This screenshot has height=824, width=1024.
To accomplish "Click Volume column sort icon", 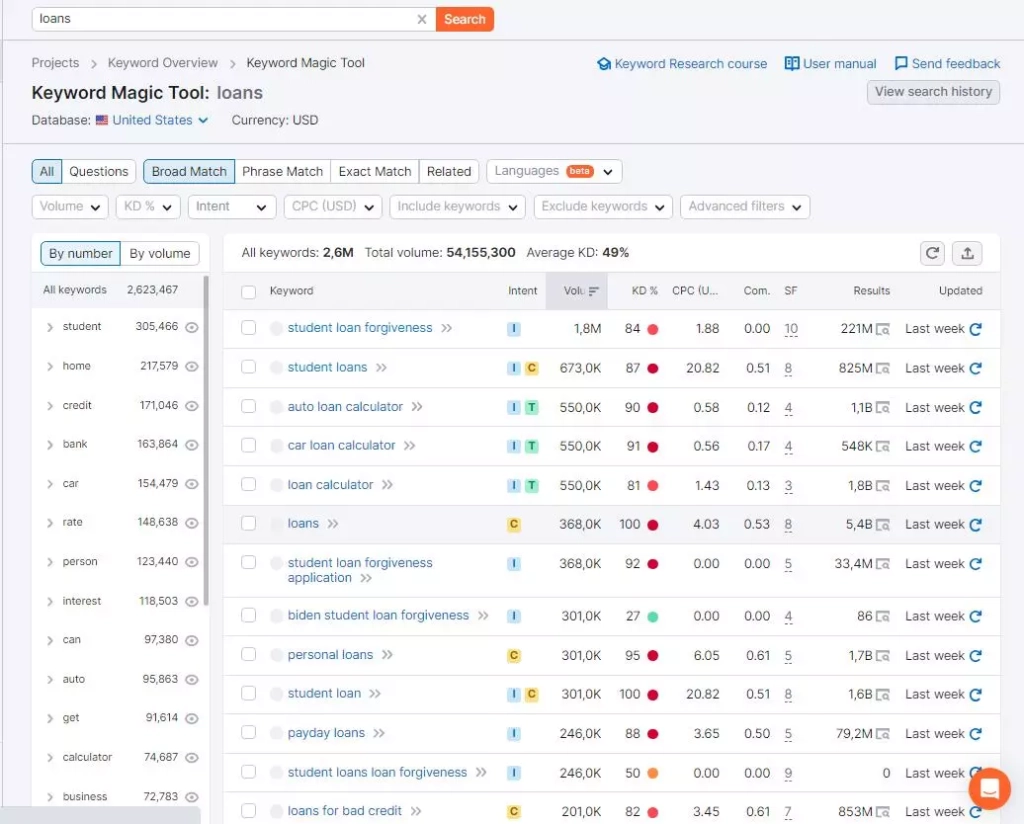I will coord(593,291).
